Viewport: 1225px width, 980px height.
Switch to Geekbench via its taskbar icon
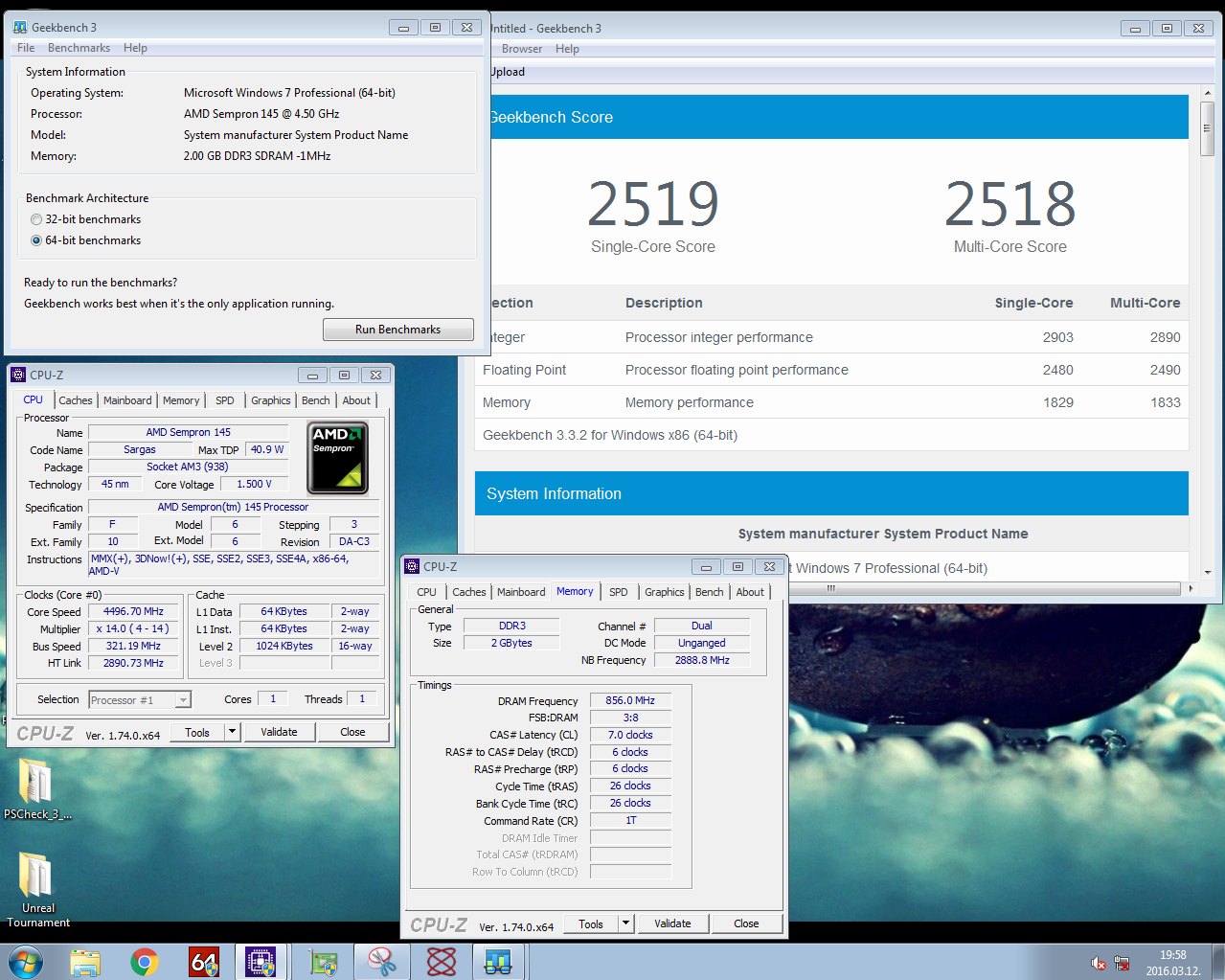tap(498, 962)
